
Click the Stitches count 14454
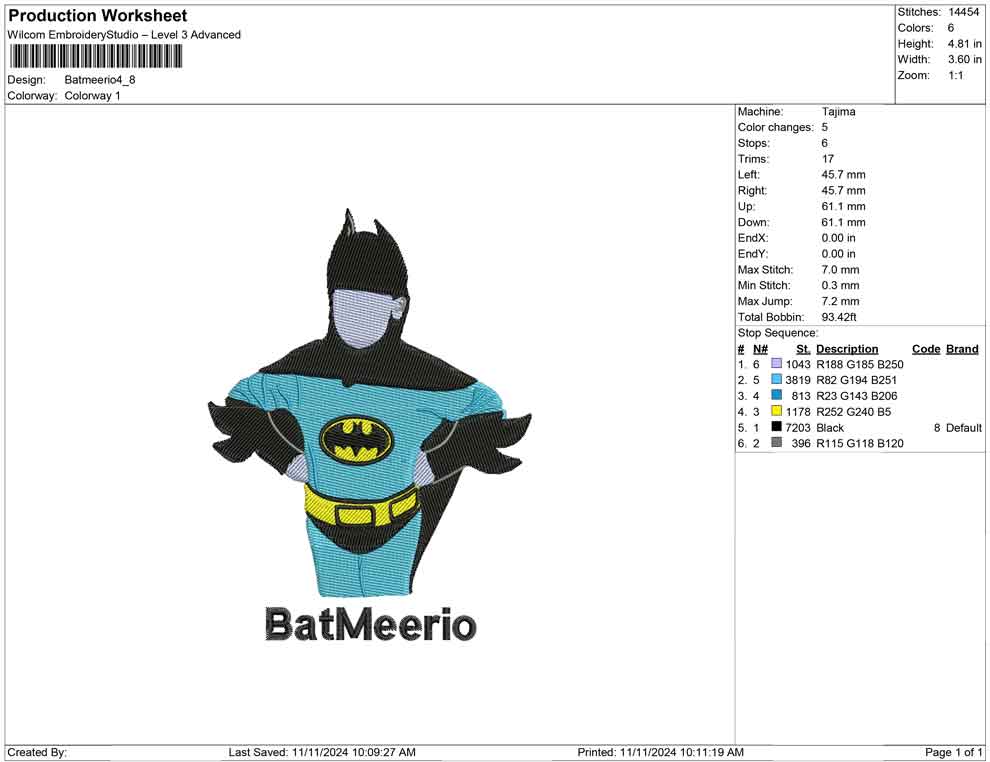(963, 12)
